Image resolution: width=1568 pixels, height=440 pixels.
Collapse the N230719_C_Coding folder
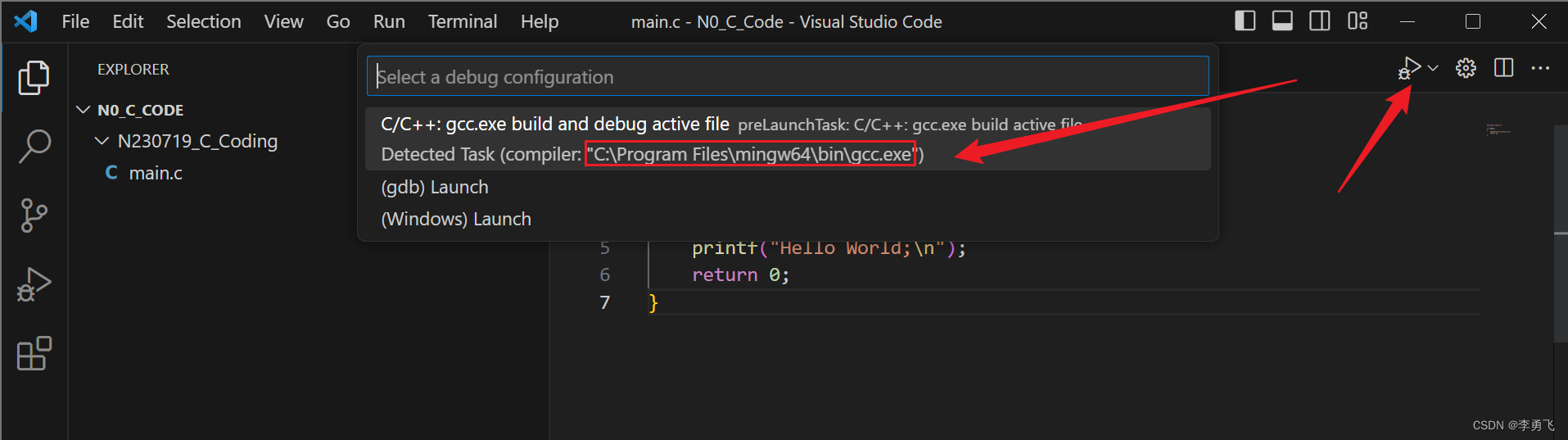pyautogui.click(x=102, y=141)
